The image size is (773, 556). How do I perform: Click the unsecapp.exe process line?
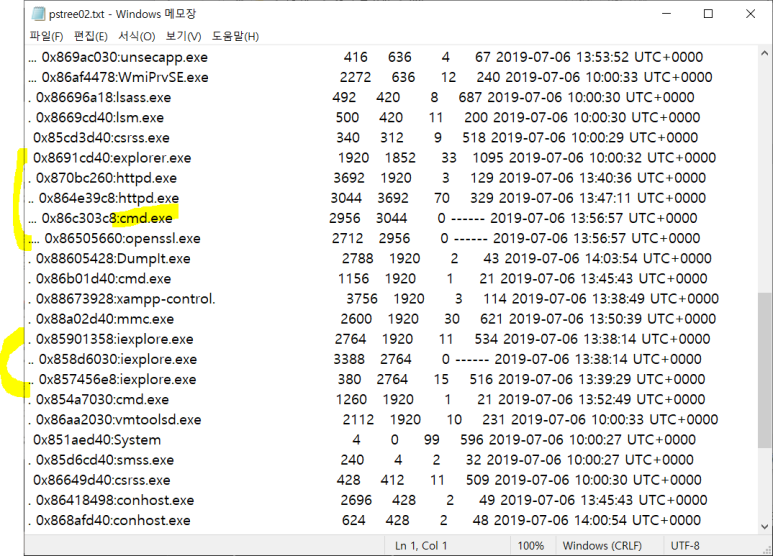[366, 57]
